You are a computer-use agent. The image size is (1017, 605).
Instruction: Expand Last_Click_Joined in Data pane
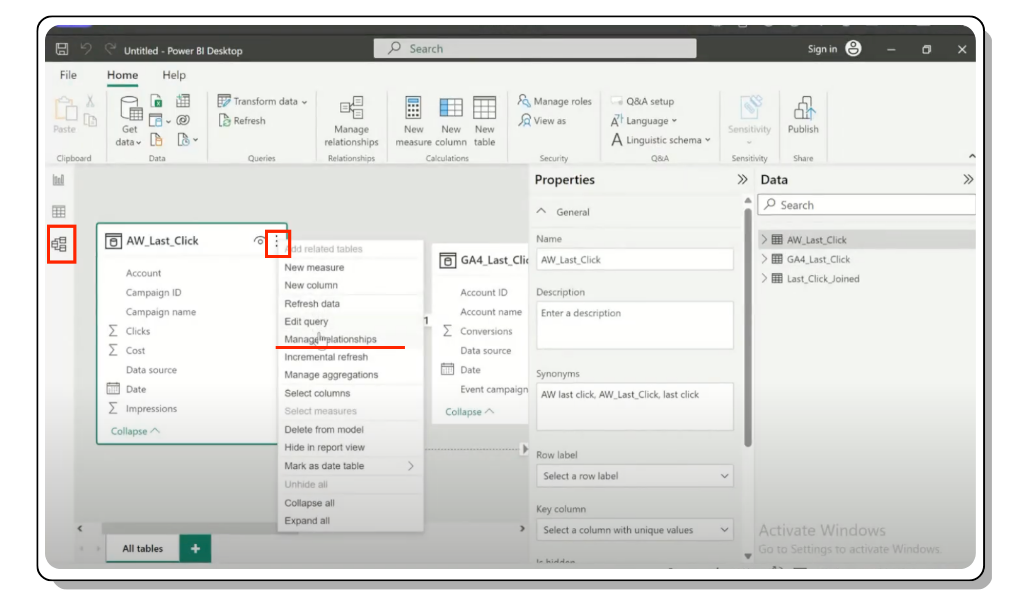click(x=764, y=279)
